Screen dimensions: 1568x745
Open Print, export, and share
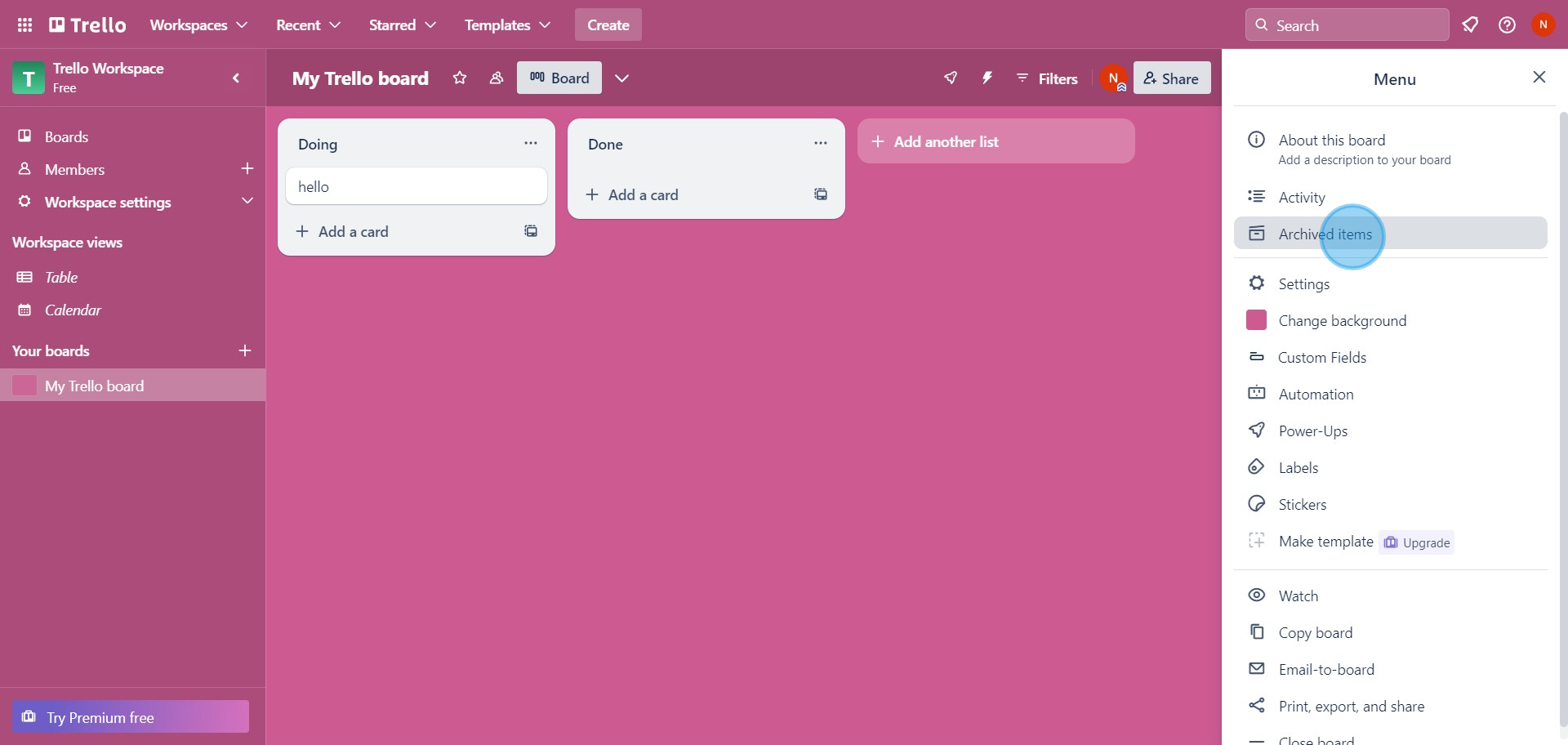(1391, 707)
